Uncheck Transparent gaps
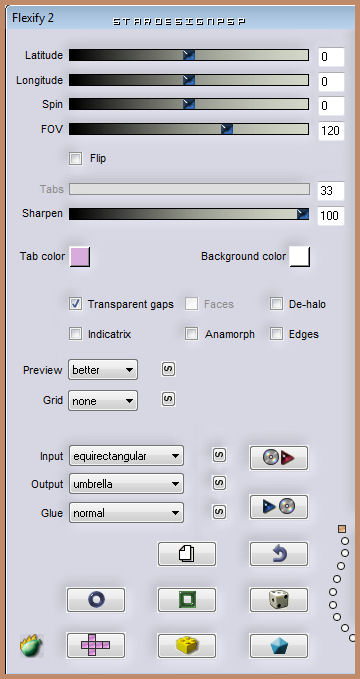 [x=75, y=304]
